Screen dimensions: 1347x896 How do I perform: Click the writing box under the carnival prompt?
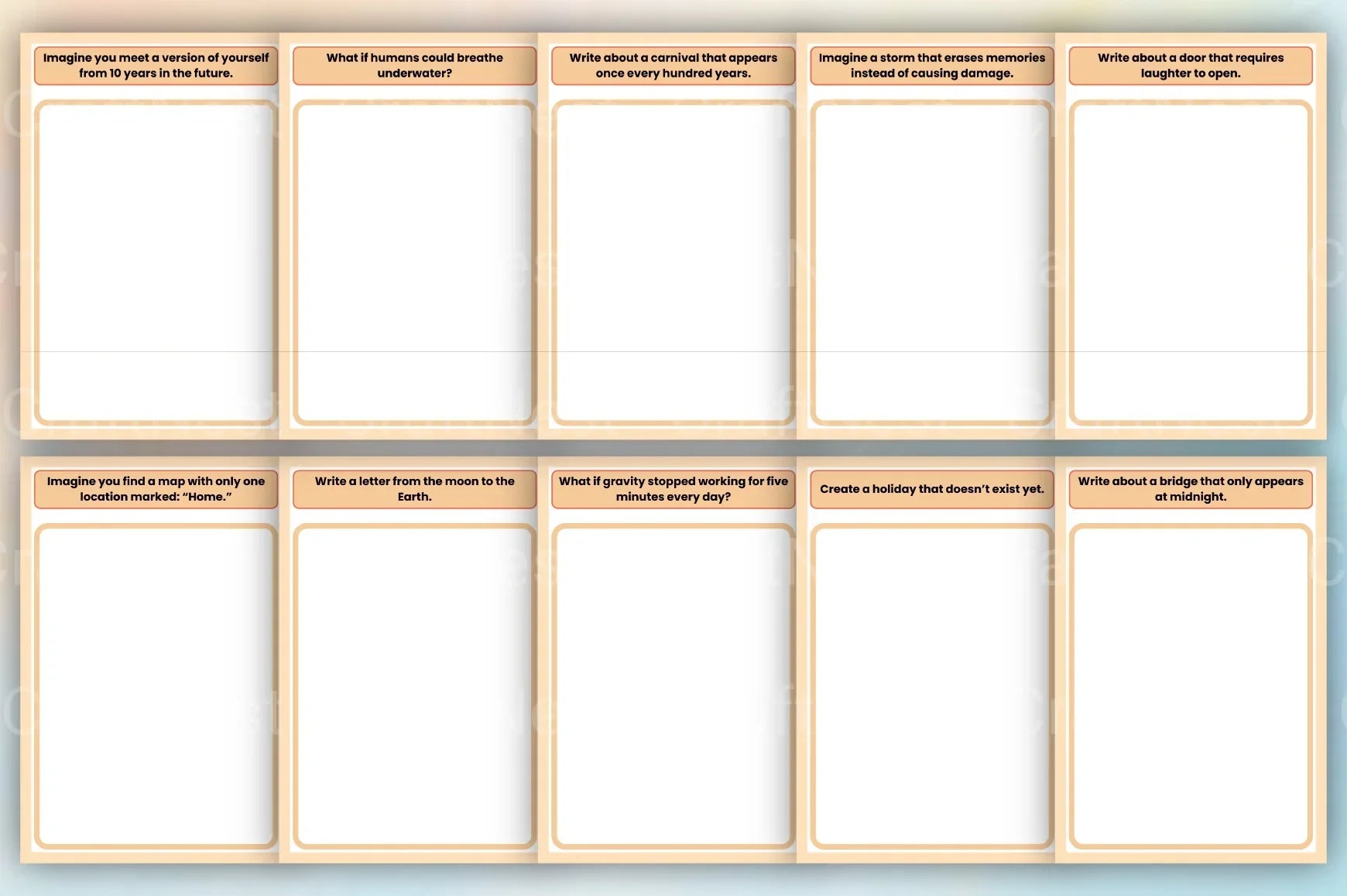click(x=673, y=263)
